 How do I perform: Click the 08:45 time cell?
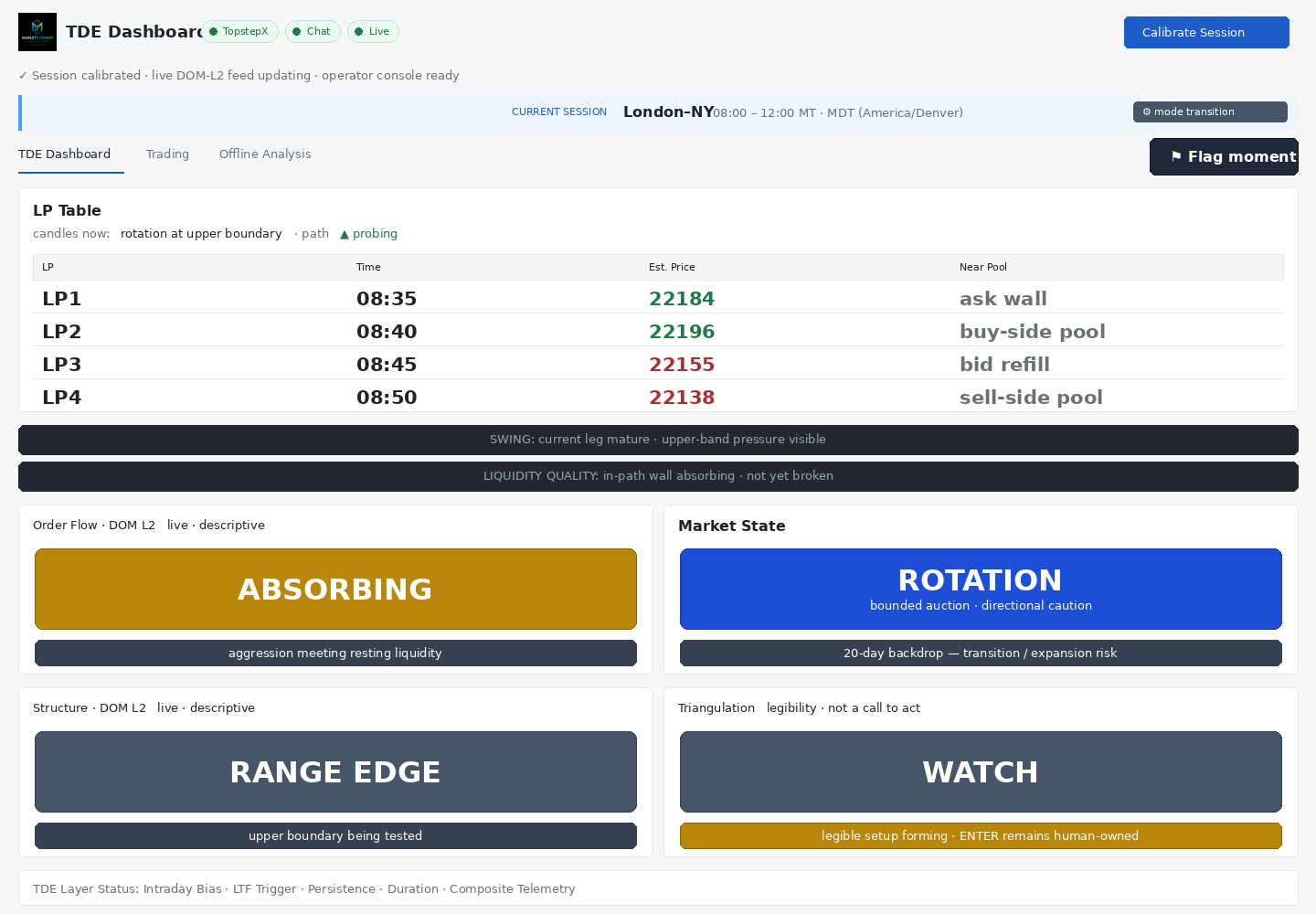(387, 364)
